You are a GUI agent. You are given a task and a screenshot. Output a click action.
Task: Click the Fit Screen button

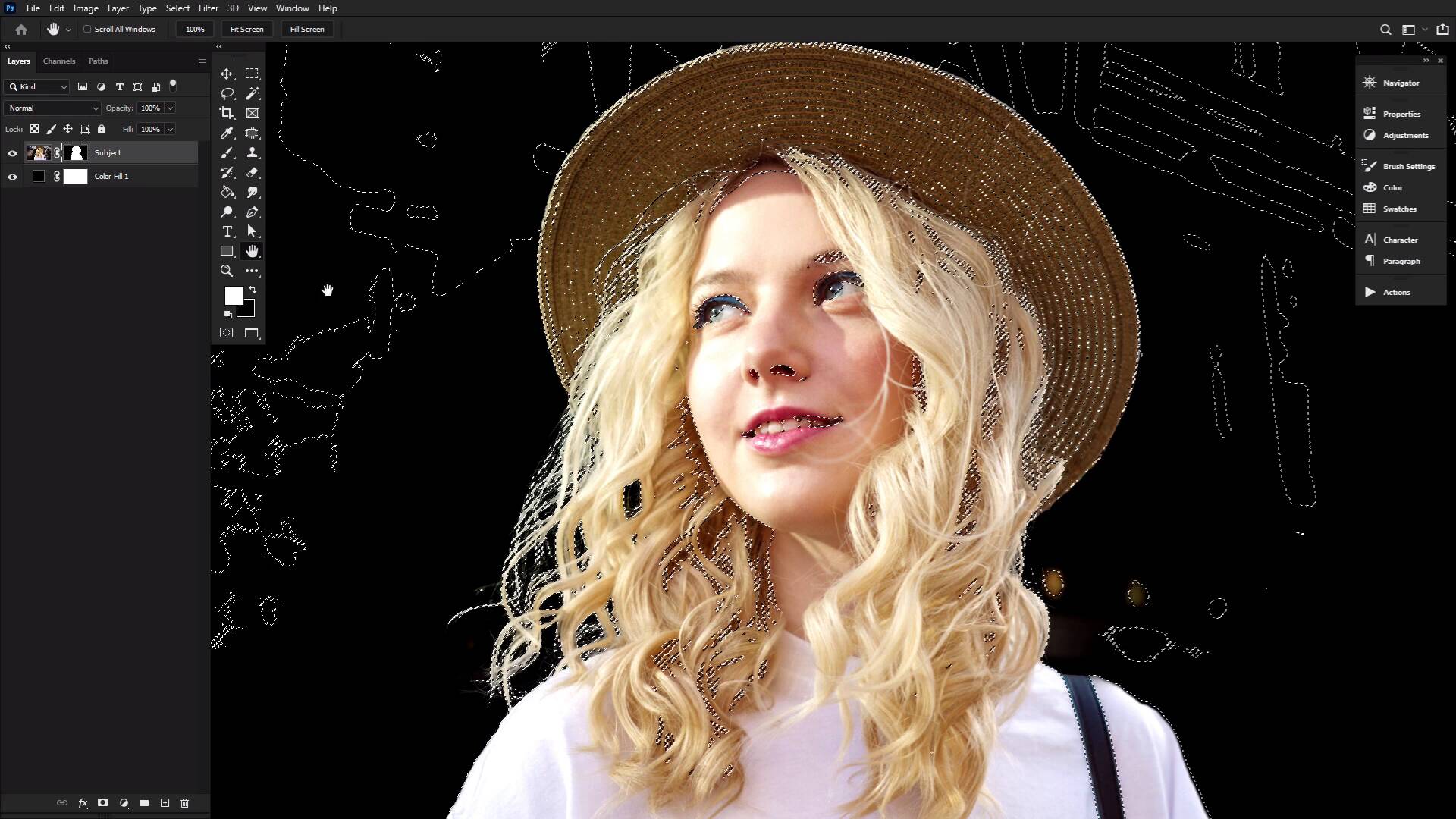point(246,29)
